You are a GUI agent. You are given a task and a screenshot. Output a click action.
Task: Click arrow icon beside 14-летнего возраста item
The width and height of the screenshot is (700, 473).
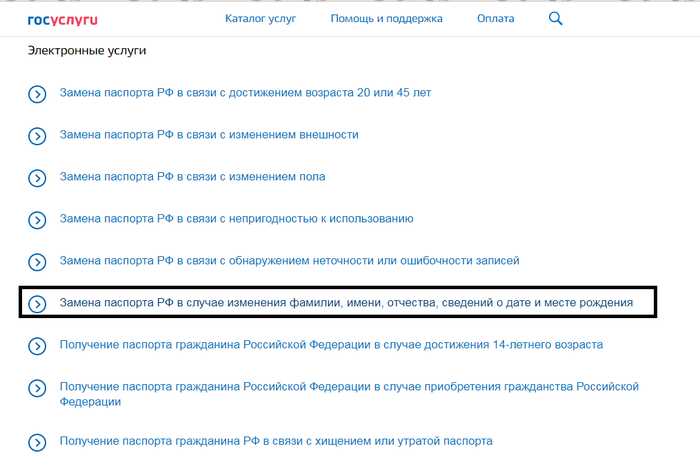tap(37, 346)
